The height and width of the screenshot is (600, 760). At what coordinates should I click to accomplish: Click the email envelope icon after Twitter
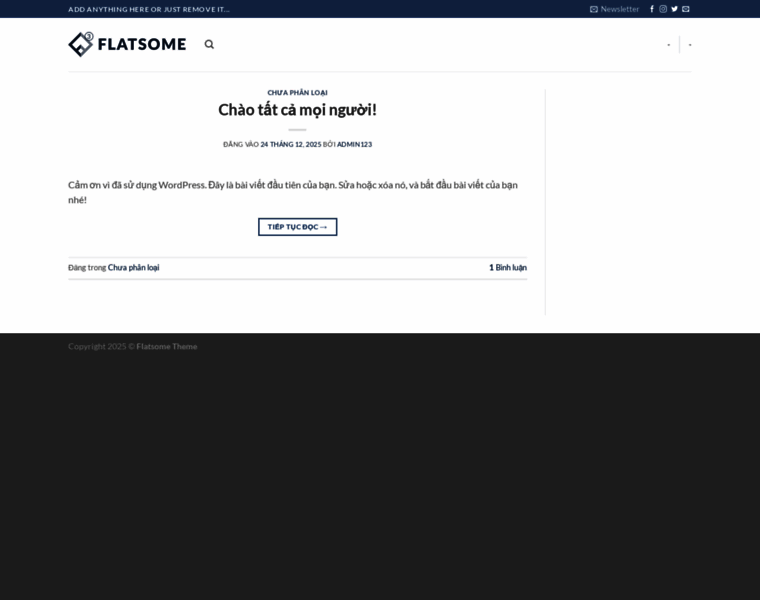pyautogui.click(x=686, y=9)
